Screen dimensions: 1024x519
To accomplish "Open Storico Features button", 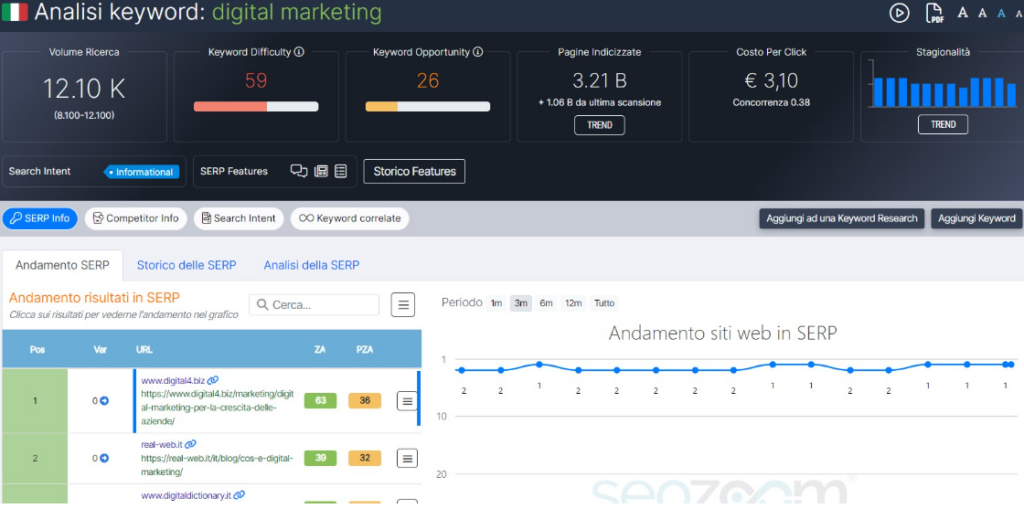I will click(415, 171).
